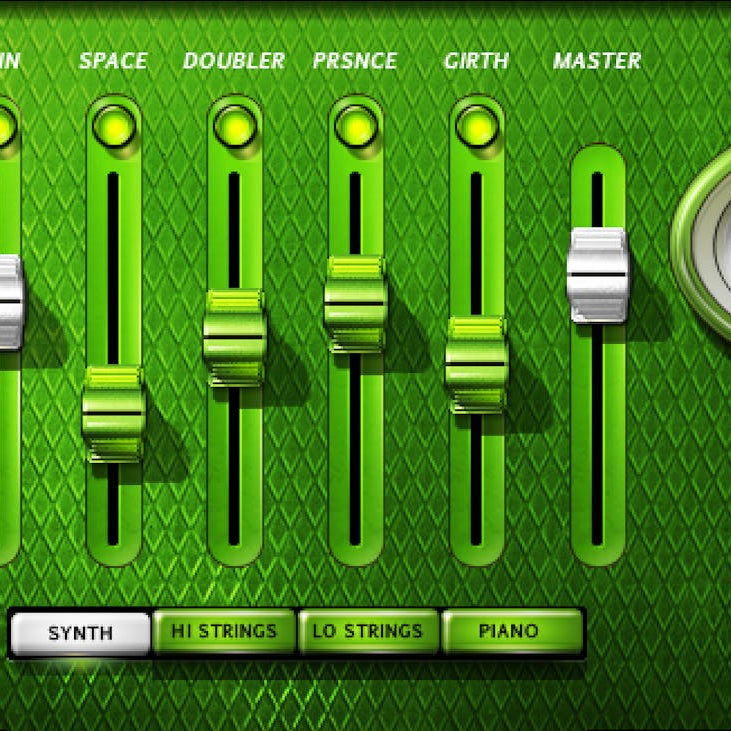731x731 pixels.
Task: Click the silver MASTER fader handle
Action: (x=598, y=275)
